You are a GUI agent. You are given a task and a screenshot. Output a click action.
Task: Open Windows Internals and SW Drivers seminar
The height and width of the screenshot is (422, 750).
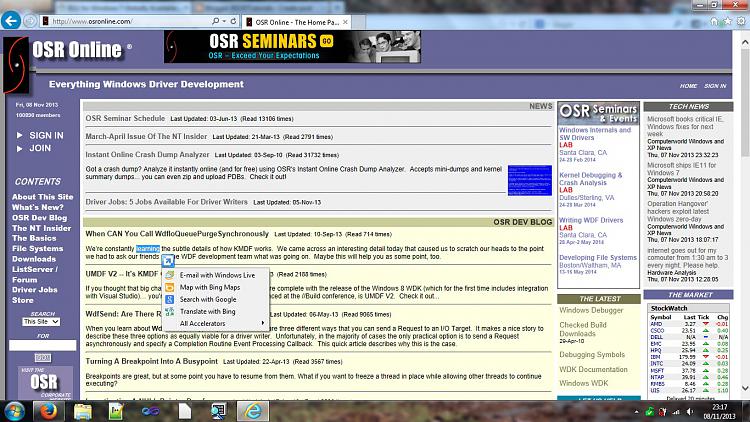595,133
